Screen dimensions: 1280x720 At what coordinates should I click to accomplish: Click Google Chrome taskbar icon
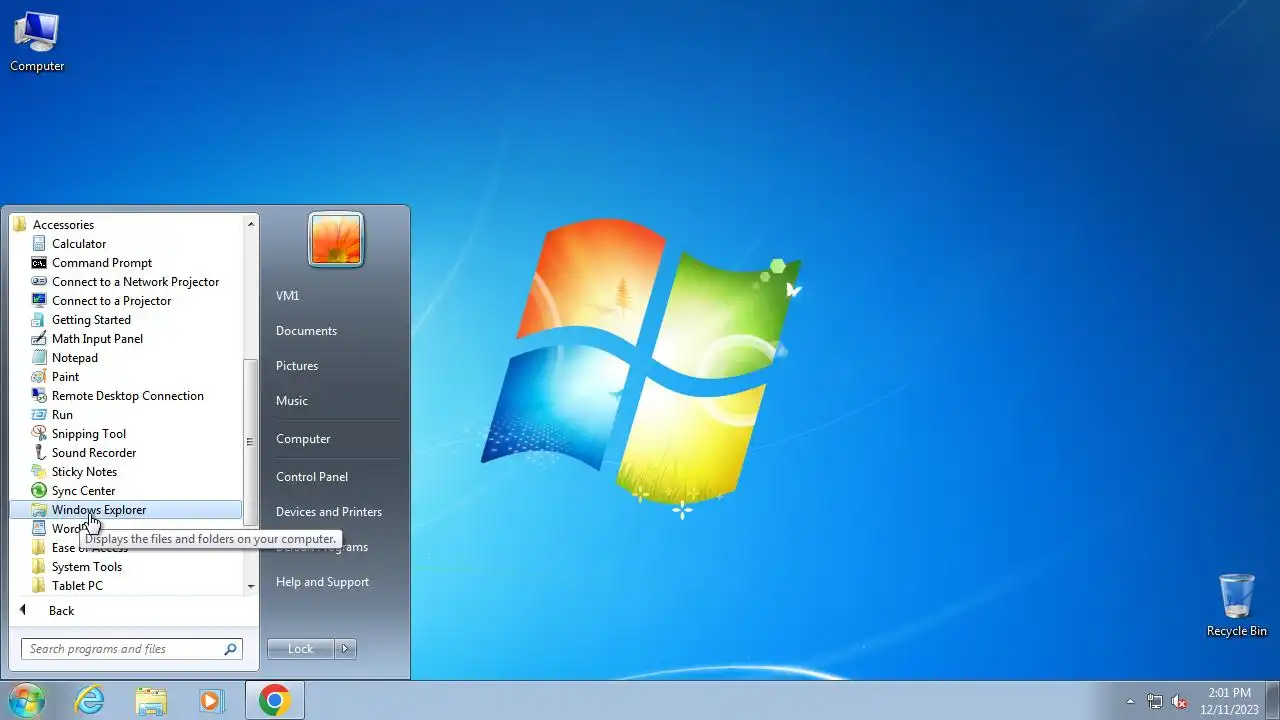click(275, 700)
